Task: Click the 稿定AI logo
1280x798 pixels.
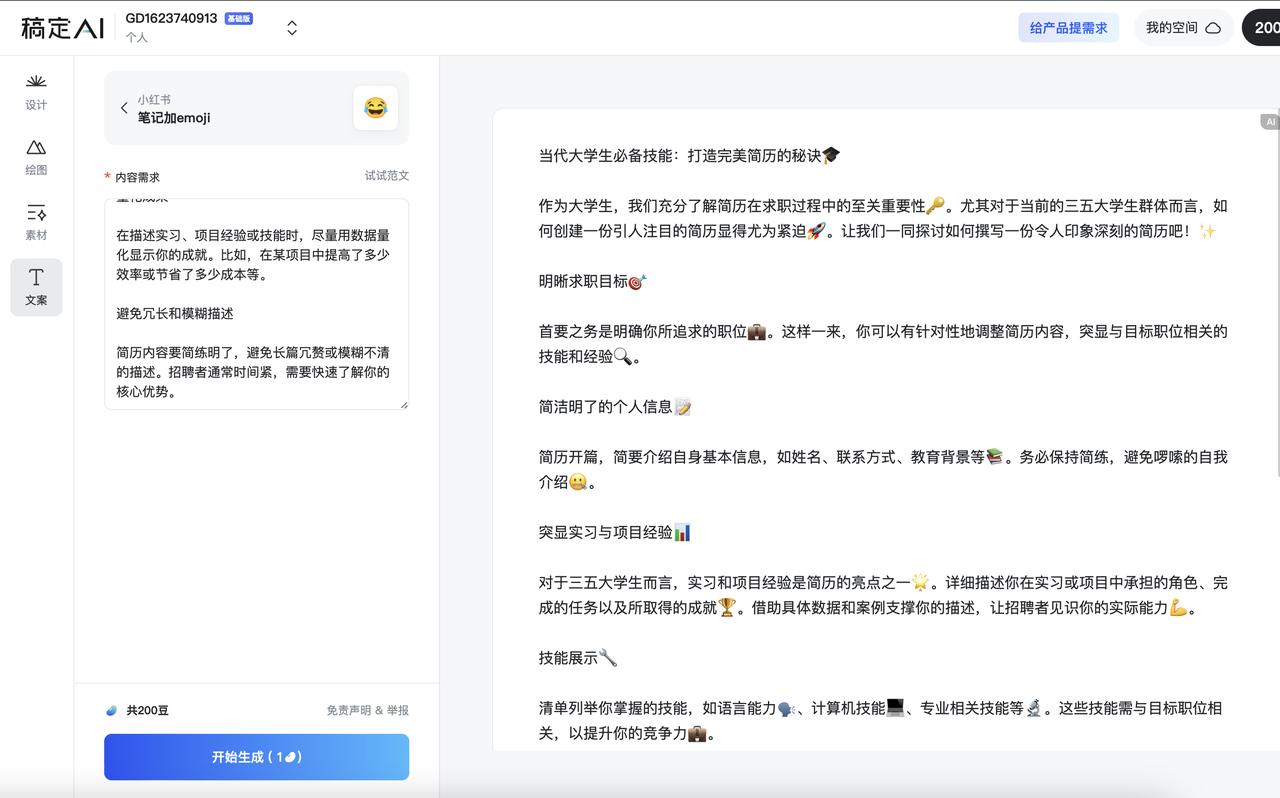Action: click(x=60, y=27)
